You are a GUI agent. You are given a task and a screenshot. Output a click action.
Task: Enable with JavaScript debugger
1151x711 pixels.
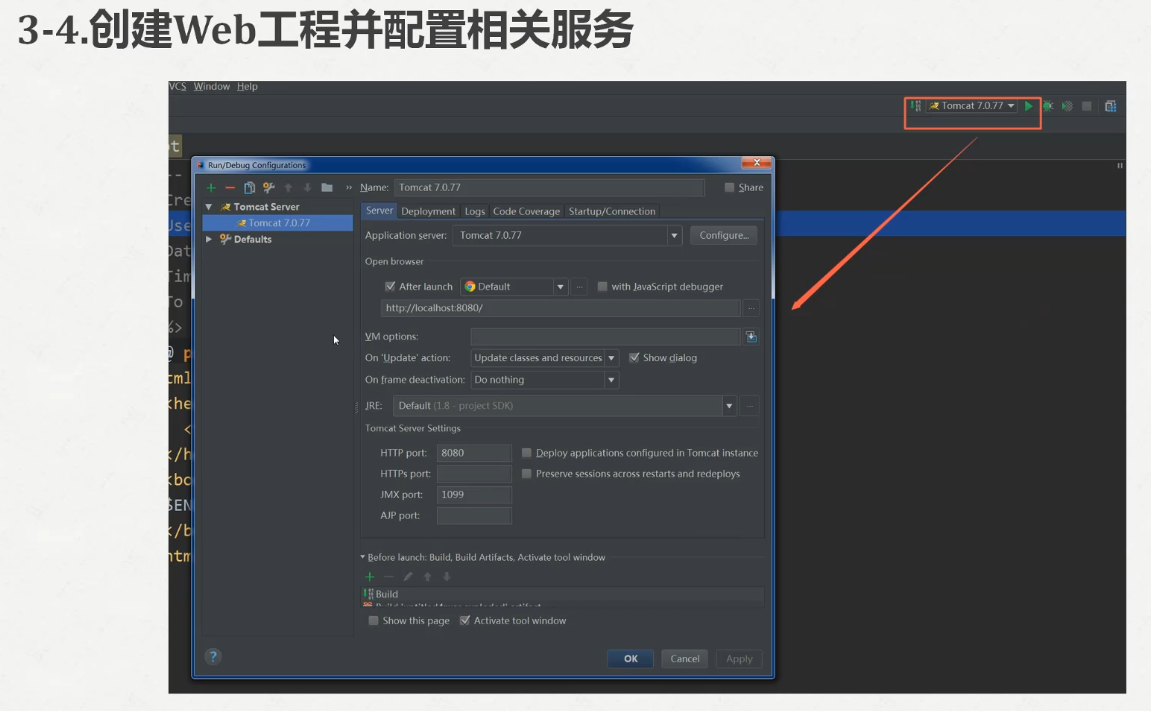click(x=602, y=287)
